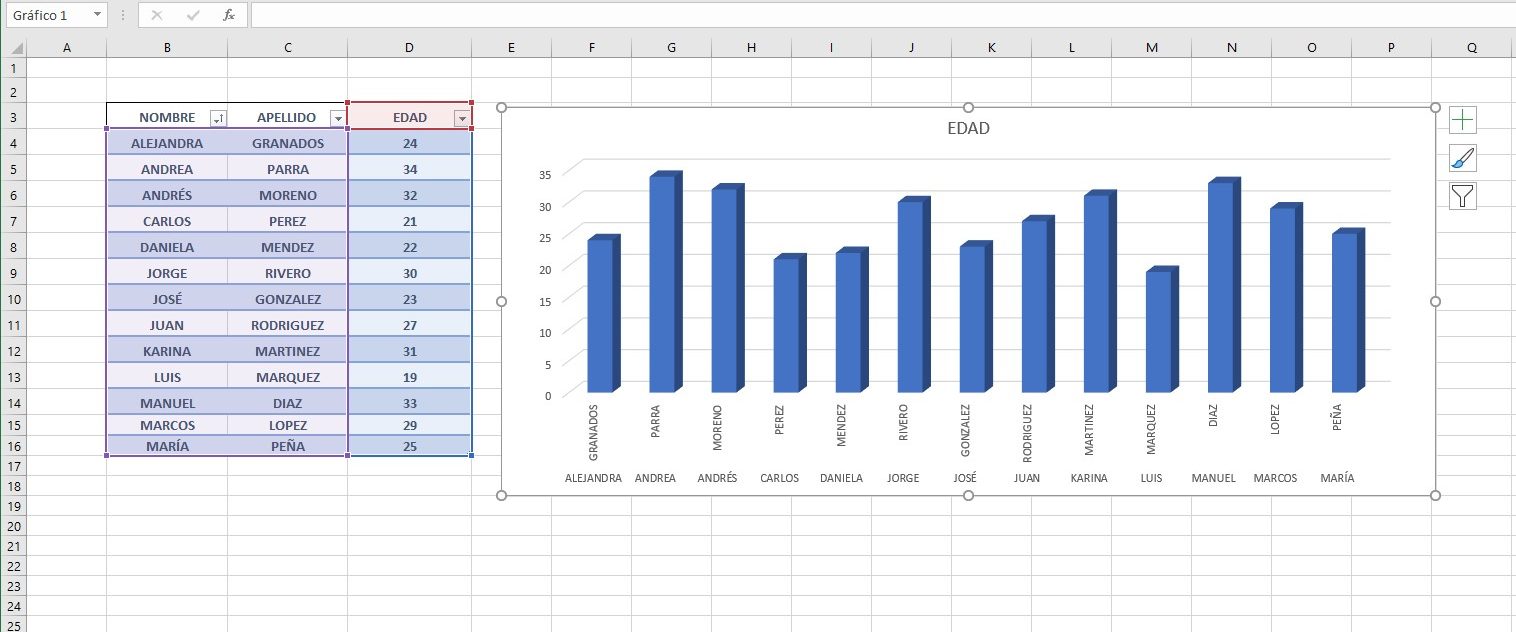Image resolution: width=1516 pixels, height=632 pixels.
Task: Click the Enter checkmark in formula bar
Action: (x=194, y=15)
